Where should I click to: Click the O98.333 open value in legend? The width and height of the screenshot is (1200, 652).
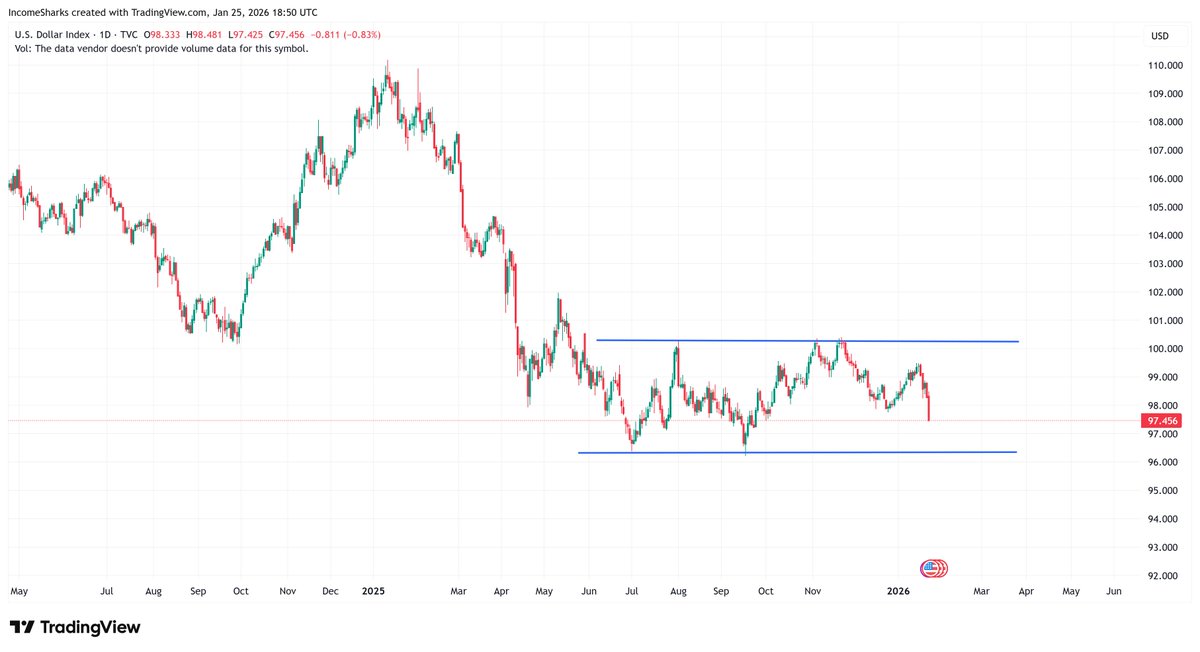pos(160,33)
